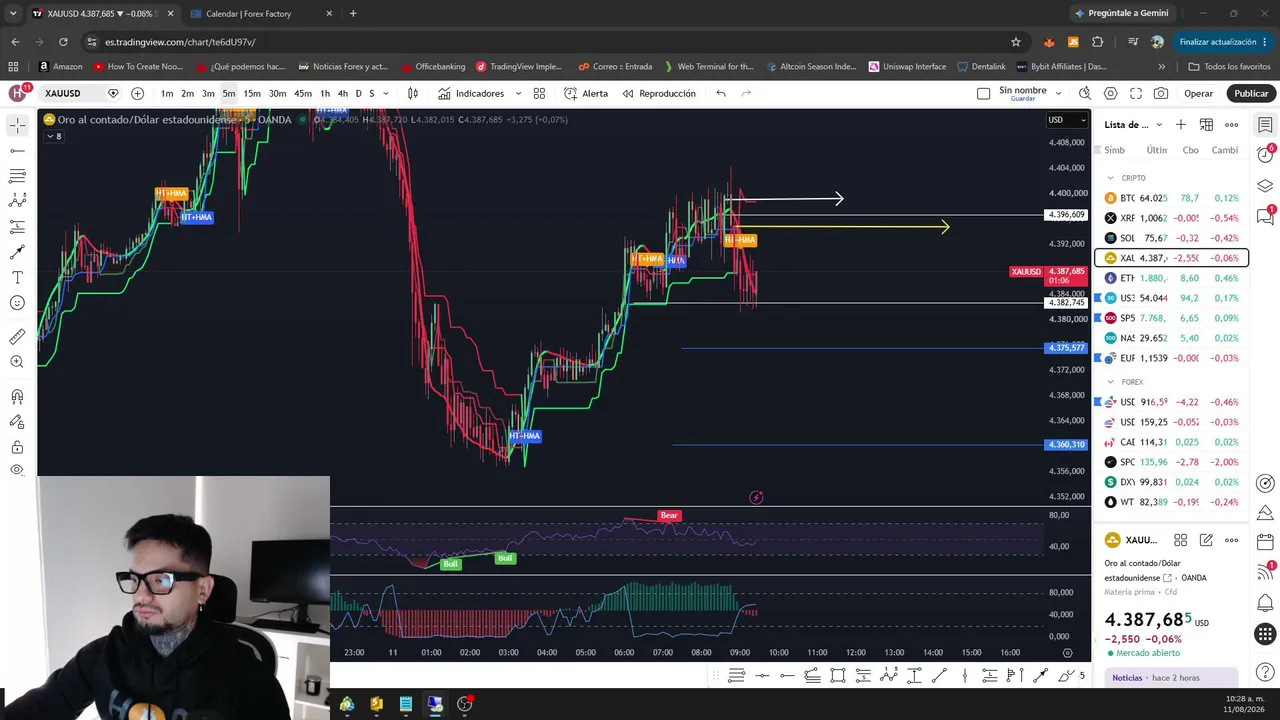The image size is (1280, 720).
Task: Enter fullscreen chart mode
Action: (1136, 93)
